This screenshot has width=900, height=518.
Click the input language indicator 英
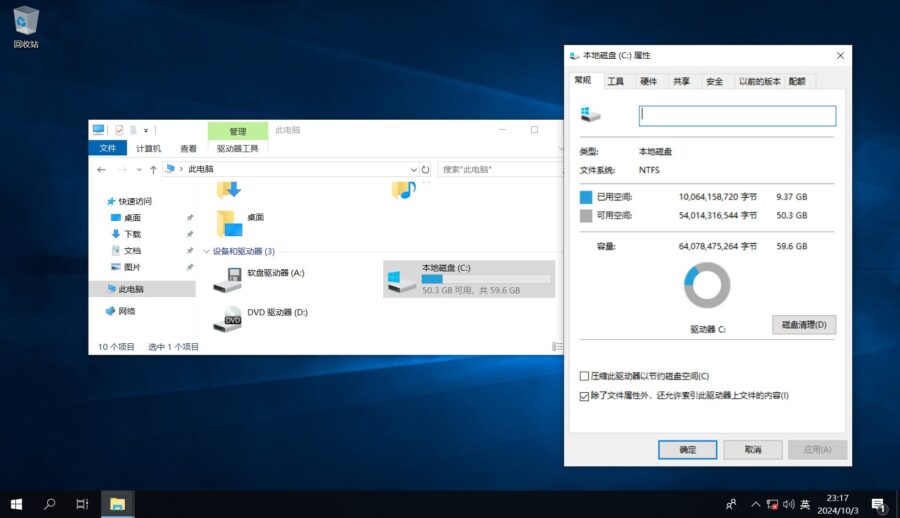coord(805,504)
